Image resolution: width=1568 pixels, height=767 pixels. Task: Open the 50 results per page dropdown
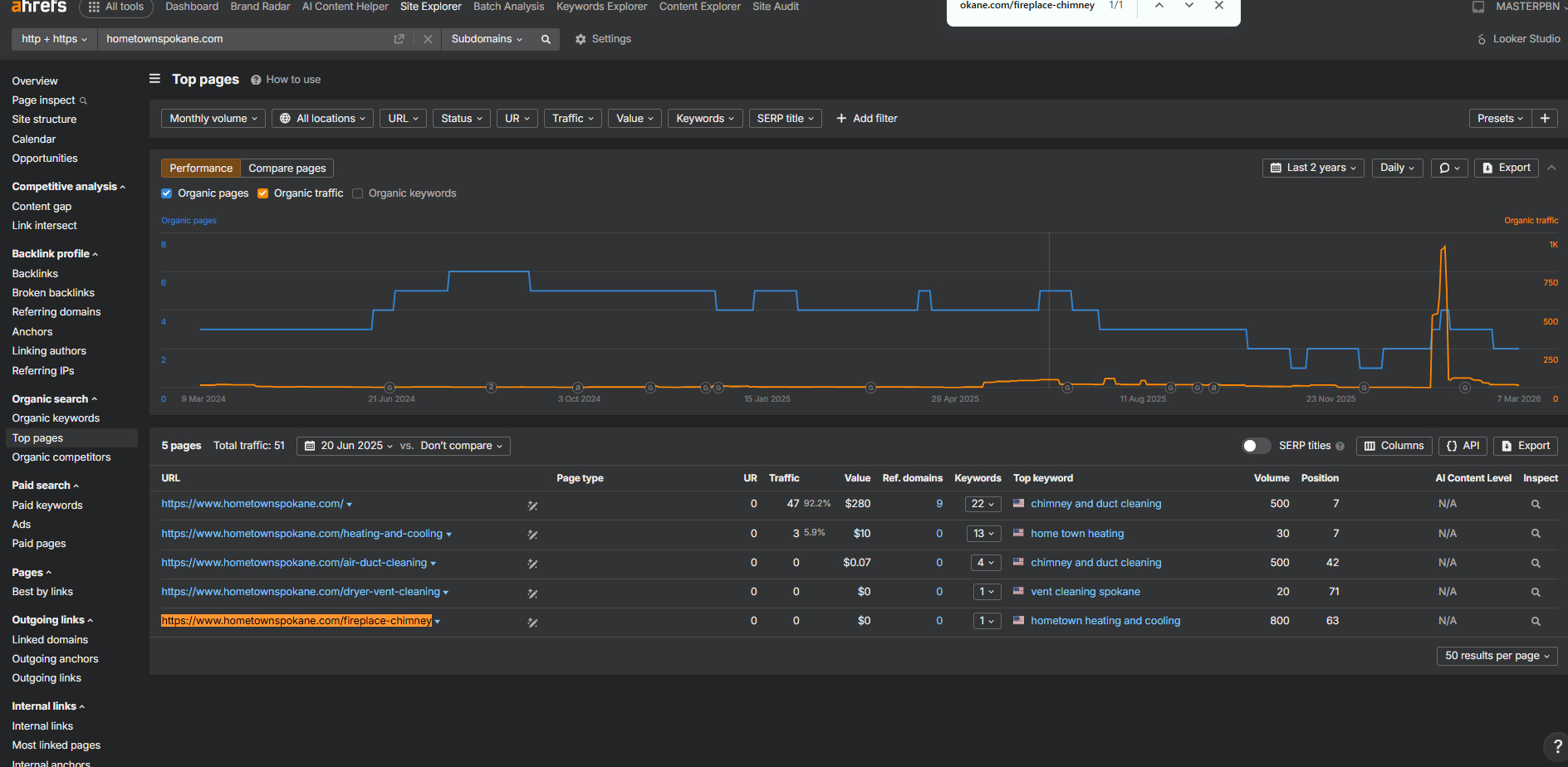tap(1497, 656)
